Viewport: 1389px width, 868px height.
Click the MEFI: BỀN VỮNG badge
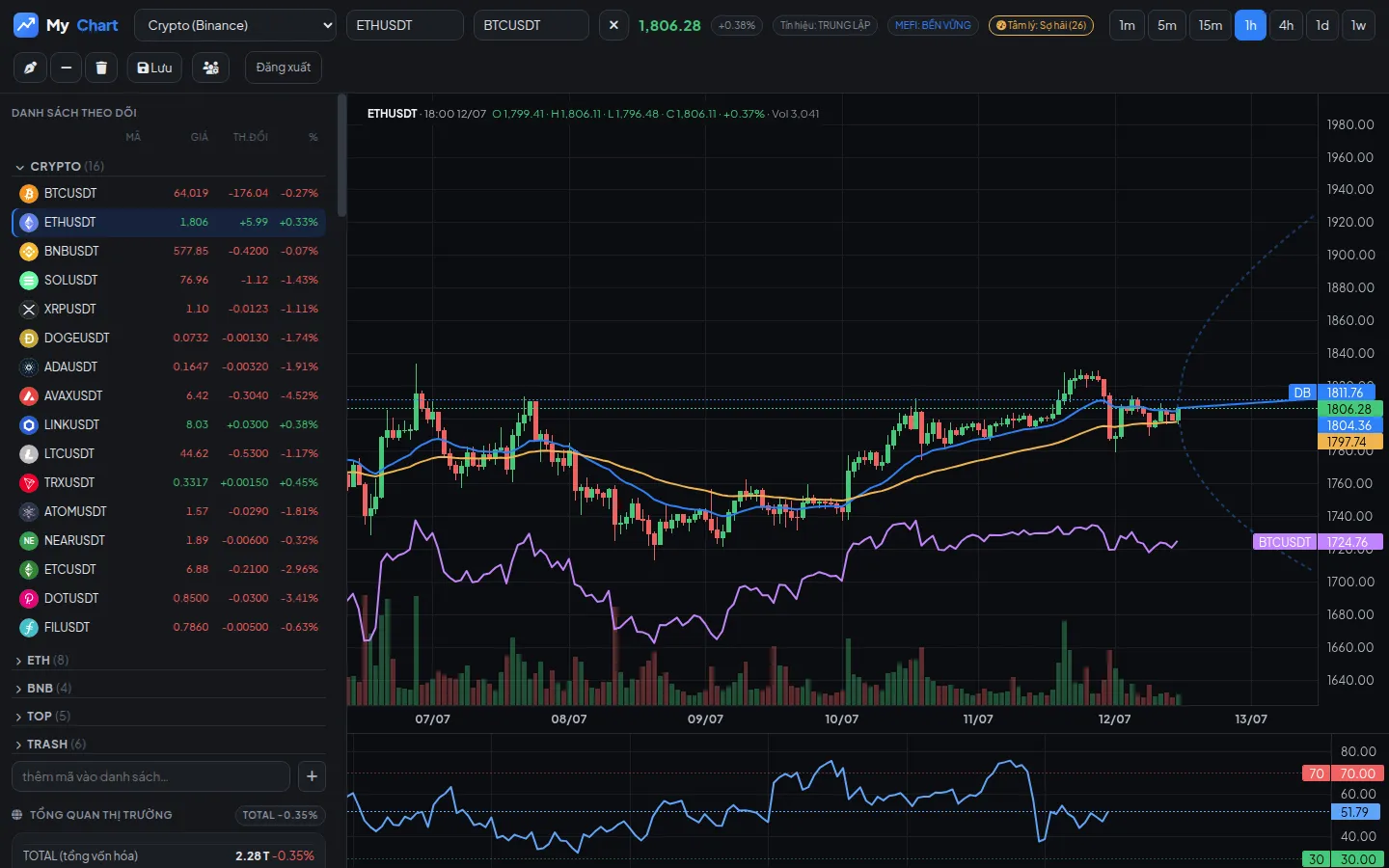[x=933, y=25]
